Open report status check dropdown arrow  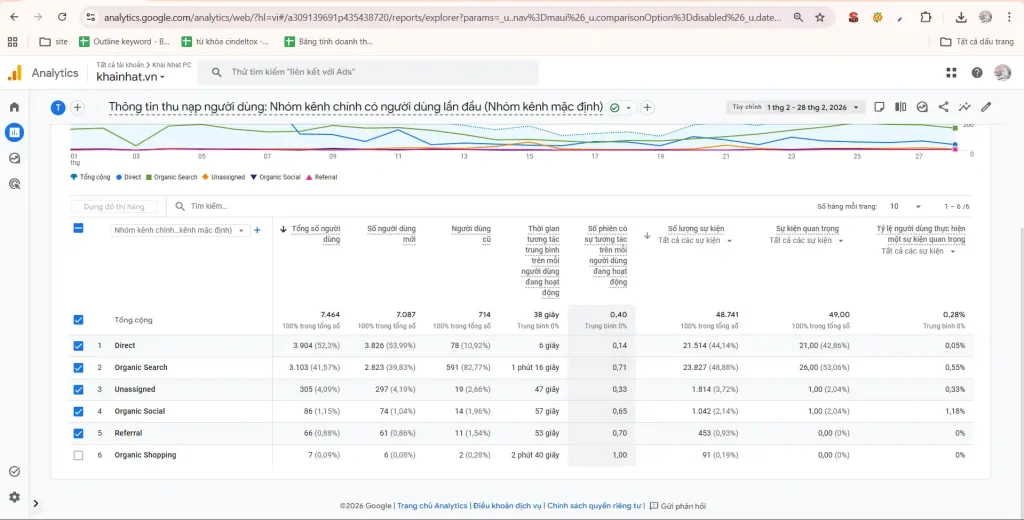pyautogui.click(x=628, y=108)
